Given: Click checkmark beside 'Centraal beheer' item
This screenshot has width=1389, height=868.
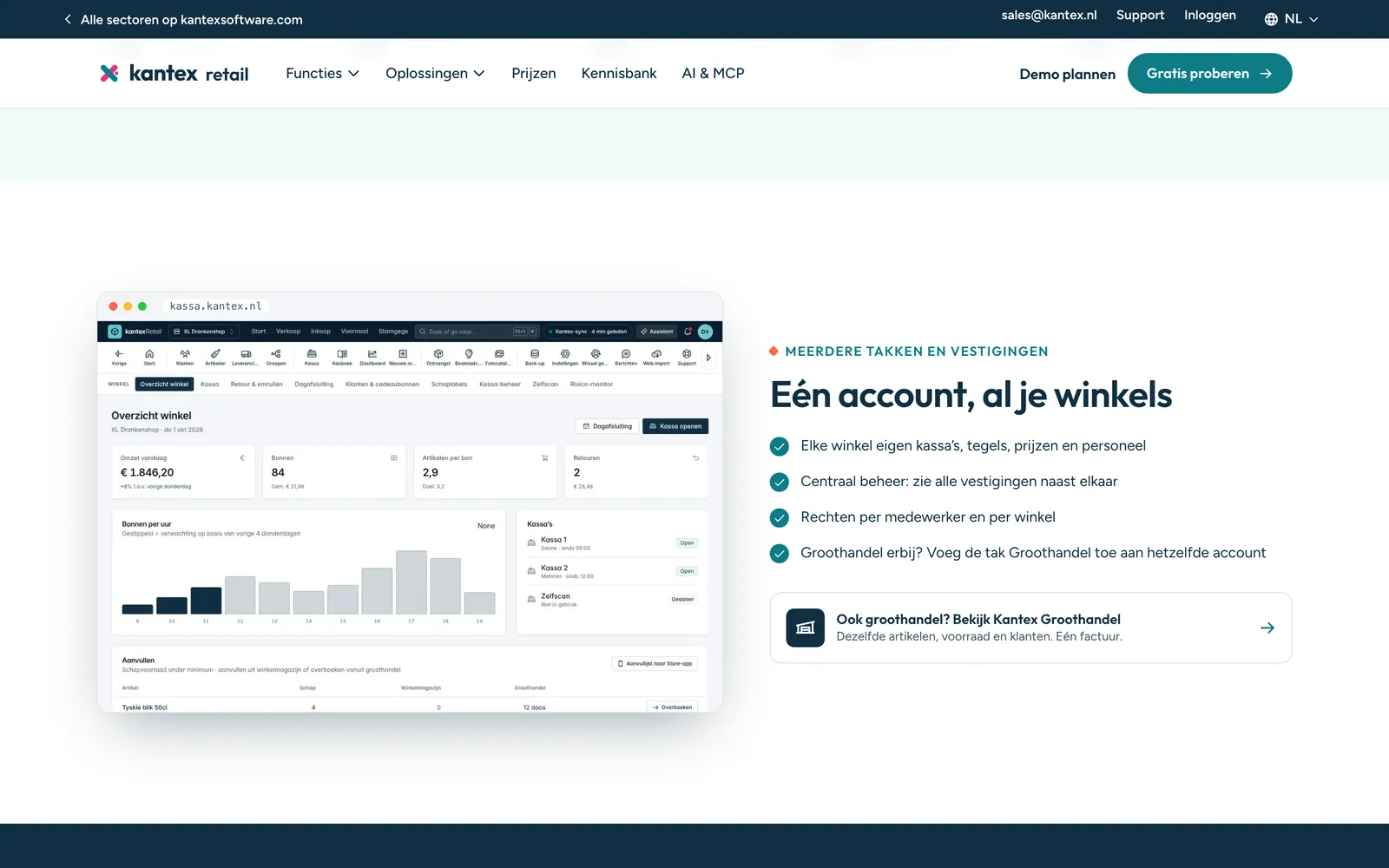Looking at the screenshot, I should 780,482.
